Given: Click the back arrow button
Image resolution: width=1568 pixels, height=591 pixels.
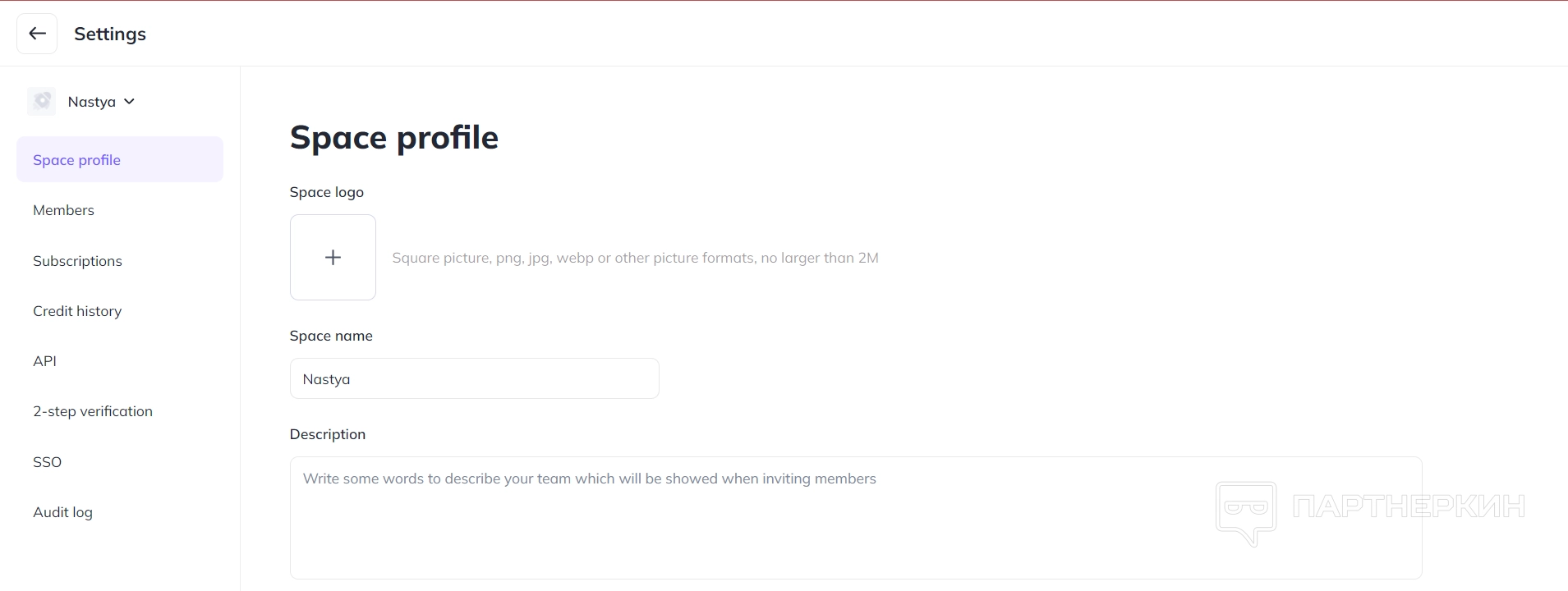Looking at the screenshot, I should coord(37,34).
